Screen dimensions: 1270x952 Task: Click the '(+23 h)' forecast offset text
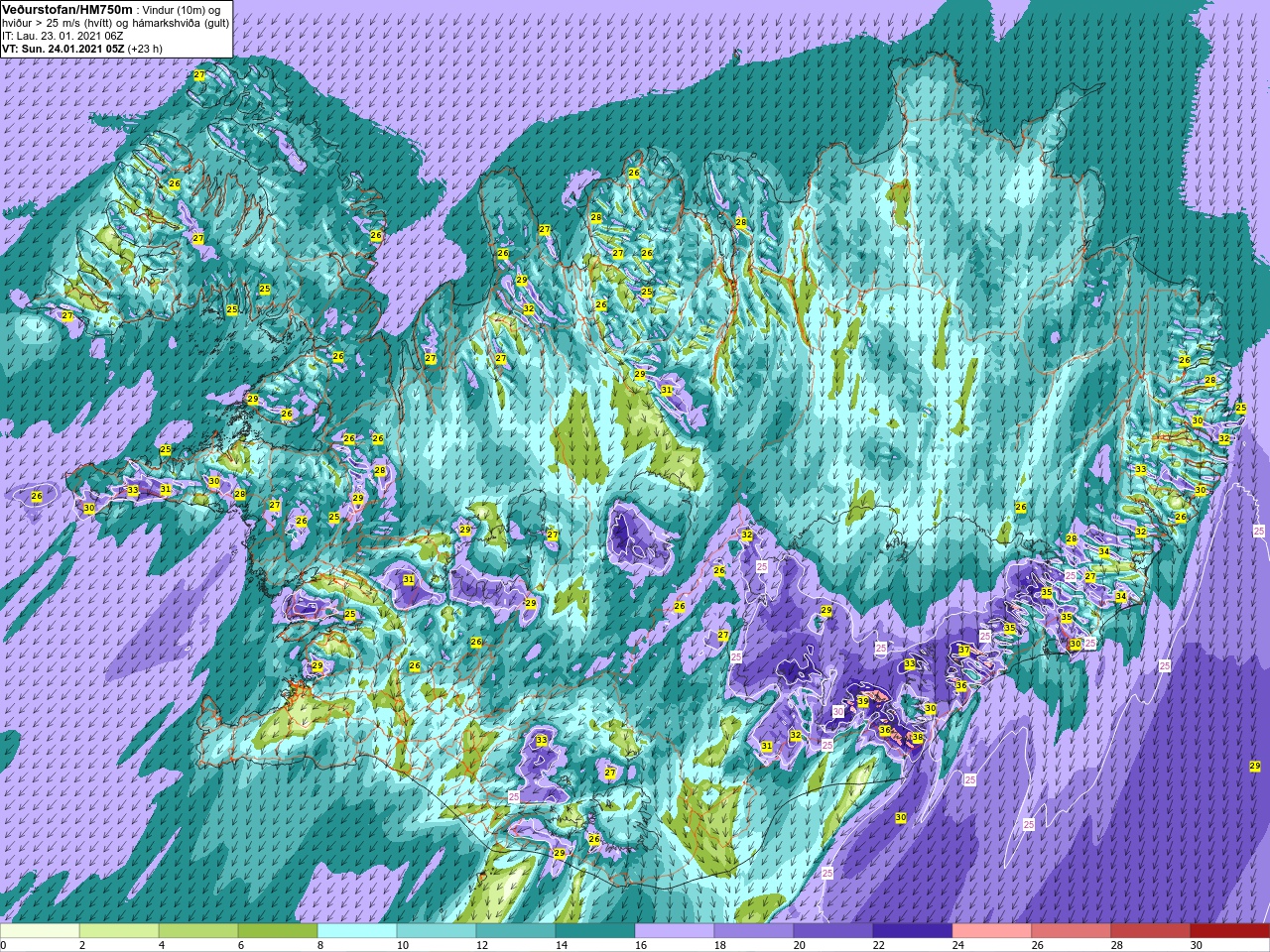tap(145, 48)
